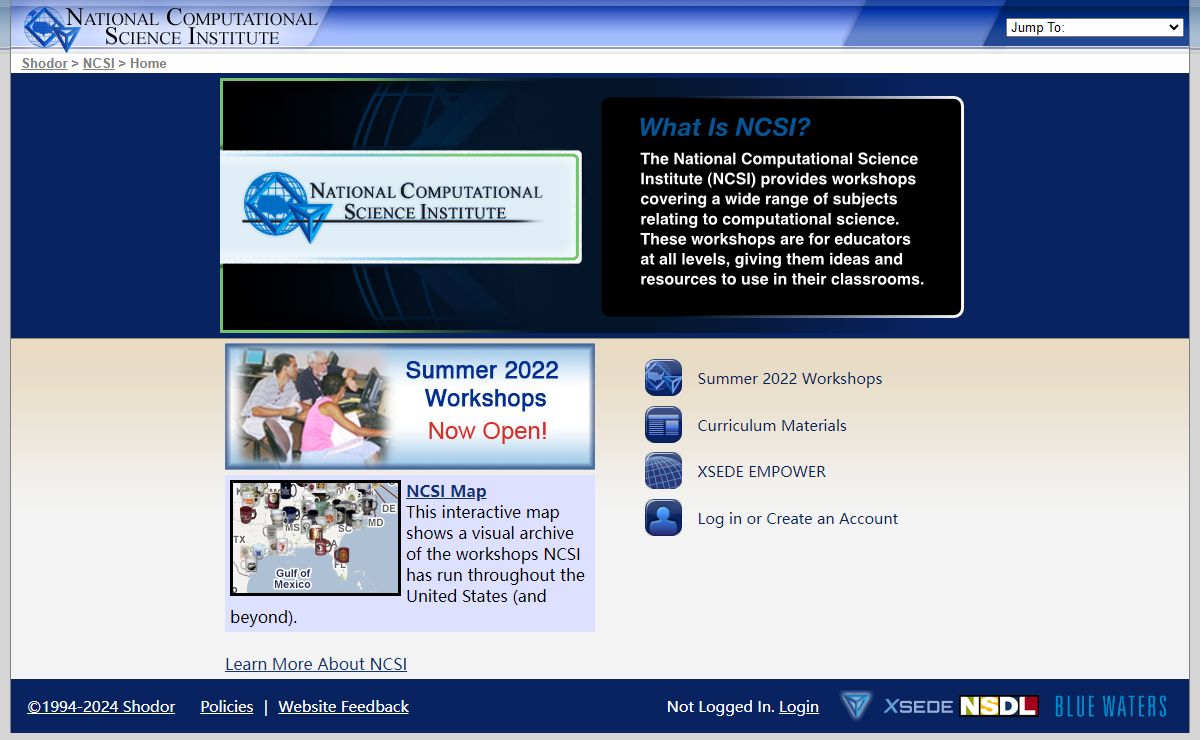
Task: Open the Website Feedback link
Action: point(344,706)
